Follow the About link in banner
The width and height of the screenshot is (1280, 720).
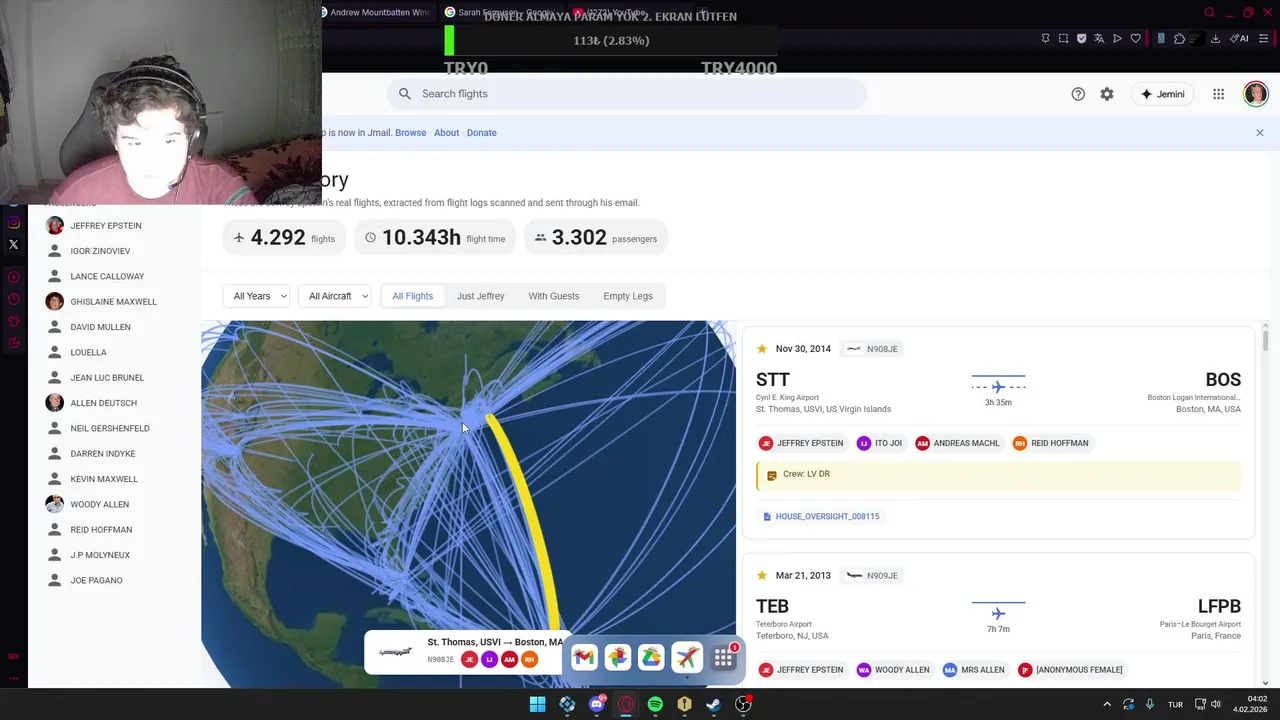(446, 133)
